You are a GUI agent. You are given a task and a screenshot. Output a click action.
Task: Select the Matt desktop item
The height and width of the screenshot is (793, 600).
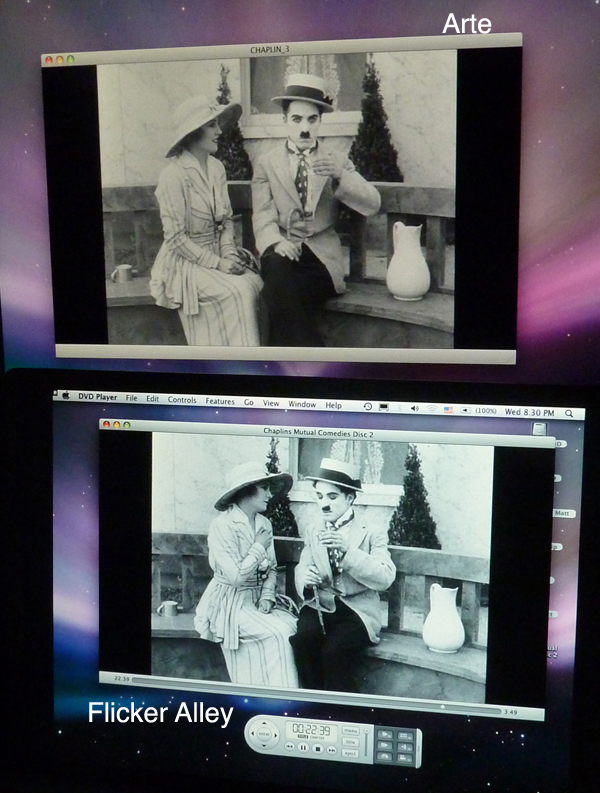(x=563, y=513)
